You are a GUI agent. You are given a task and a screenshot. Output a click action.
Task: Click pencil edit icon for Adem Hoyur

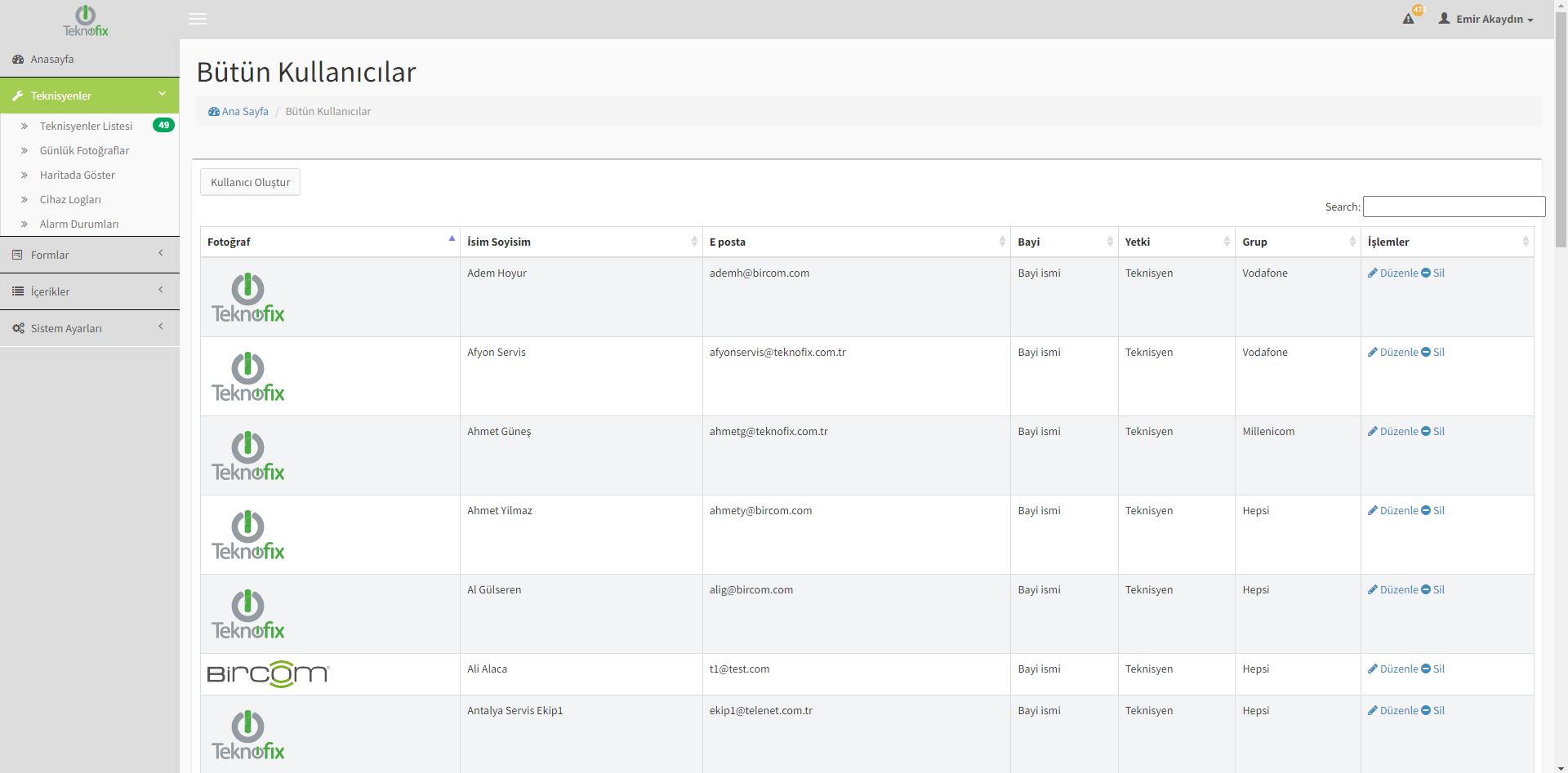point(1372,273)
